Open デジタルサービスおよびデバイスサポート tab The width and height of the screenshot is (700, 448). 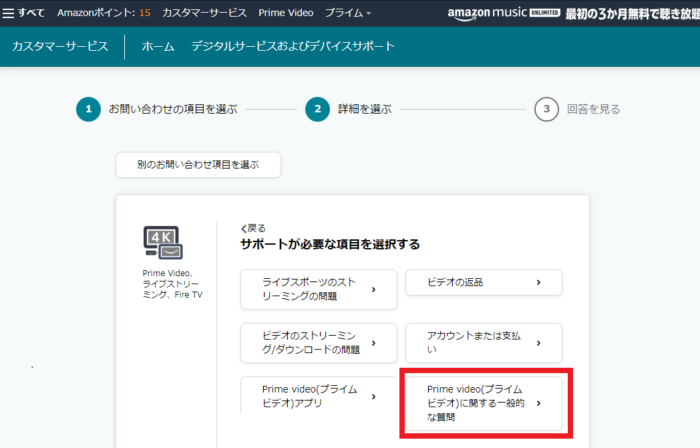pyautogui.click(x=293, y=46)
